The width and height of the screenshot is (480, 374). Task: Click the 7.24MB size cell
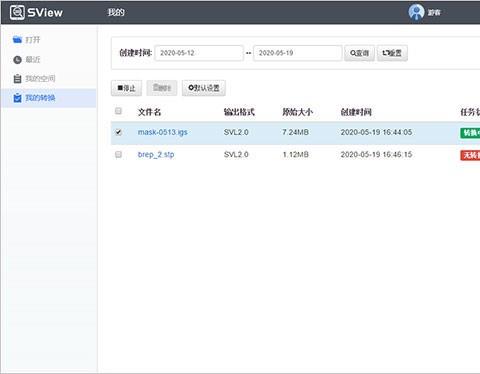click(296, 132)
